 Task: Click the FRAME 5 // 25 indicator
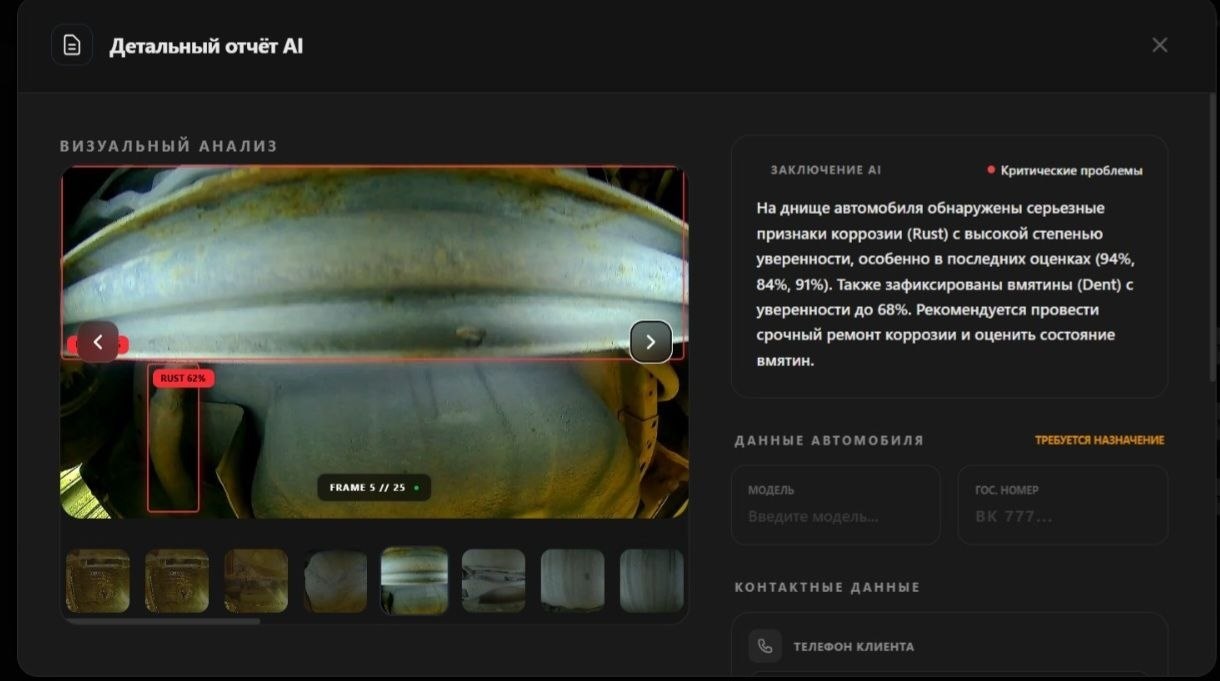click(x=374, y=488)
